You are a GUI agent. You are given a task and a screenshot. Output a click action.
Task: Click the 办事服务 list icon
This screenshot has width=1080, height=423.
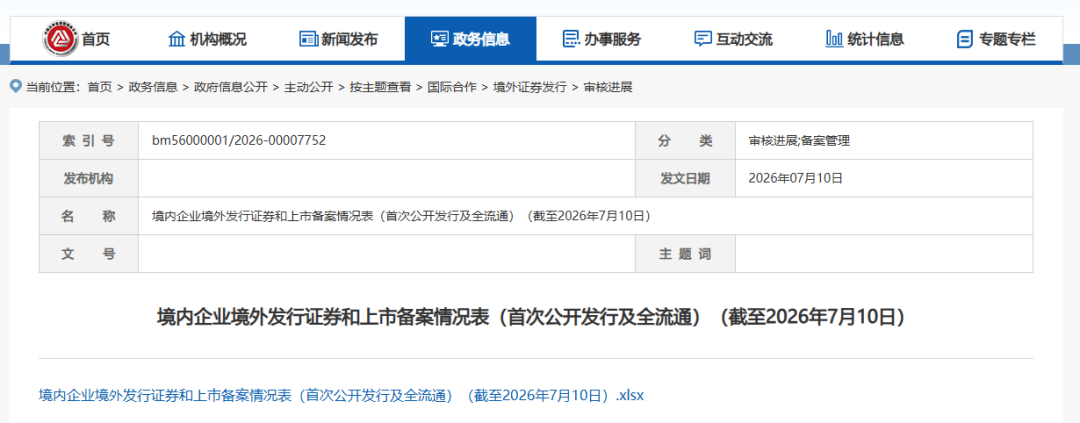[x=571, y=39]
